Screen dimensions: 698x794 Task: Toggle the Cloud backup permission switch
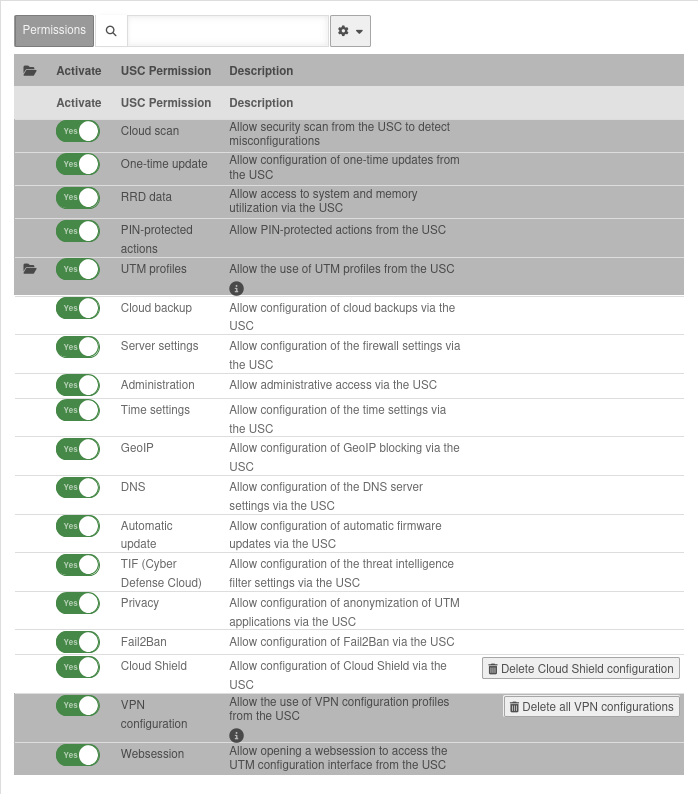78,308
